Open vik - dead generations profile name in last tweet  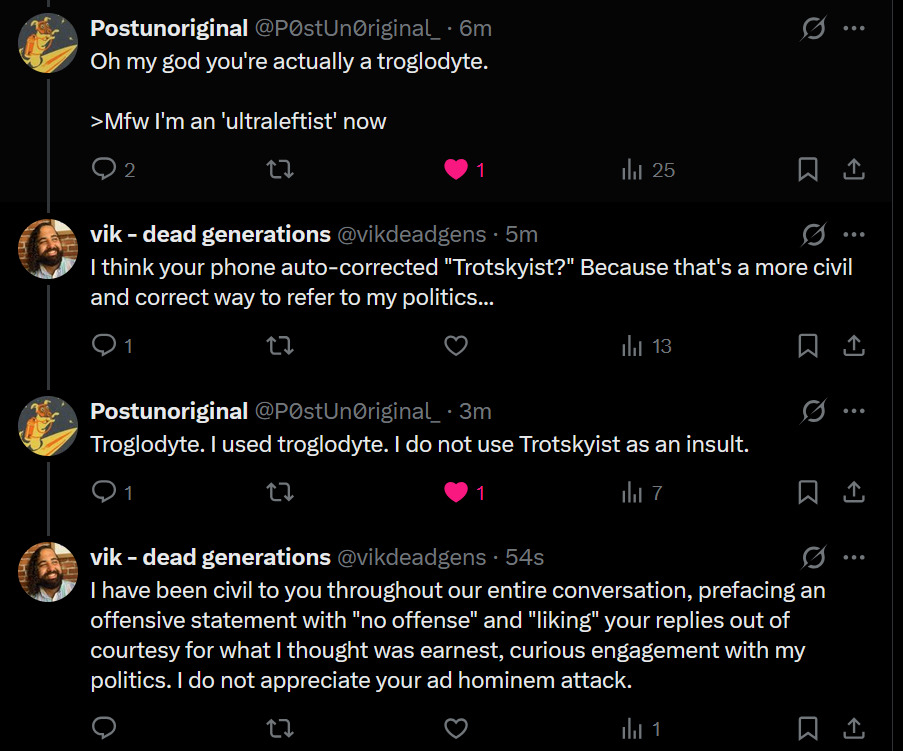pos(210,557)
